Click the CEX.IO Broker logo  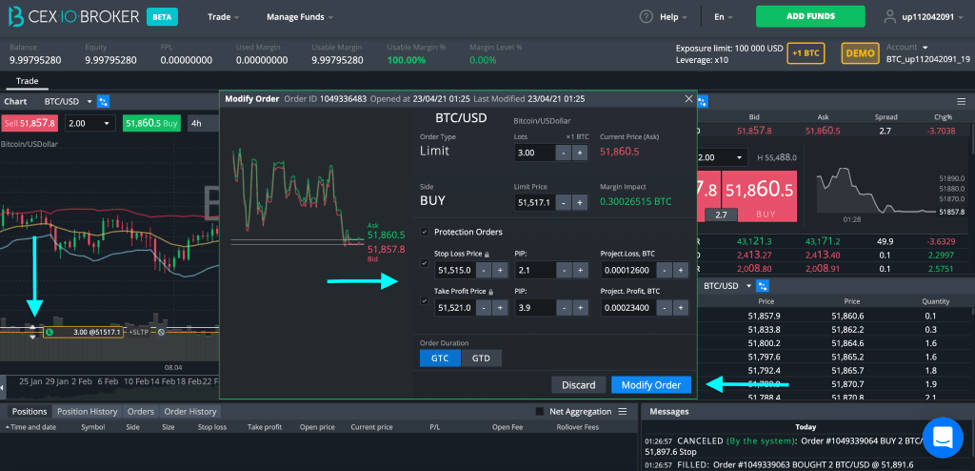pyautogui.click(x=73, y=17)
